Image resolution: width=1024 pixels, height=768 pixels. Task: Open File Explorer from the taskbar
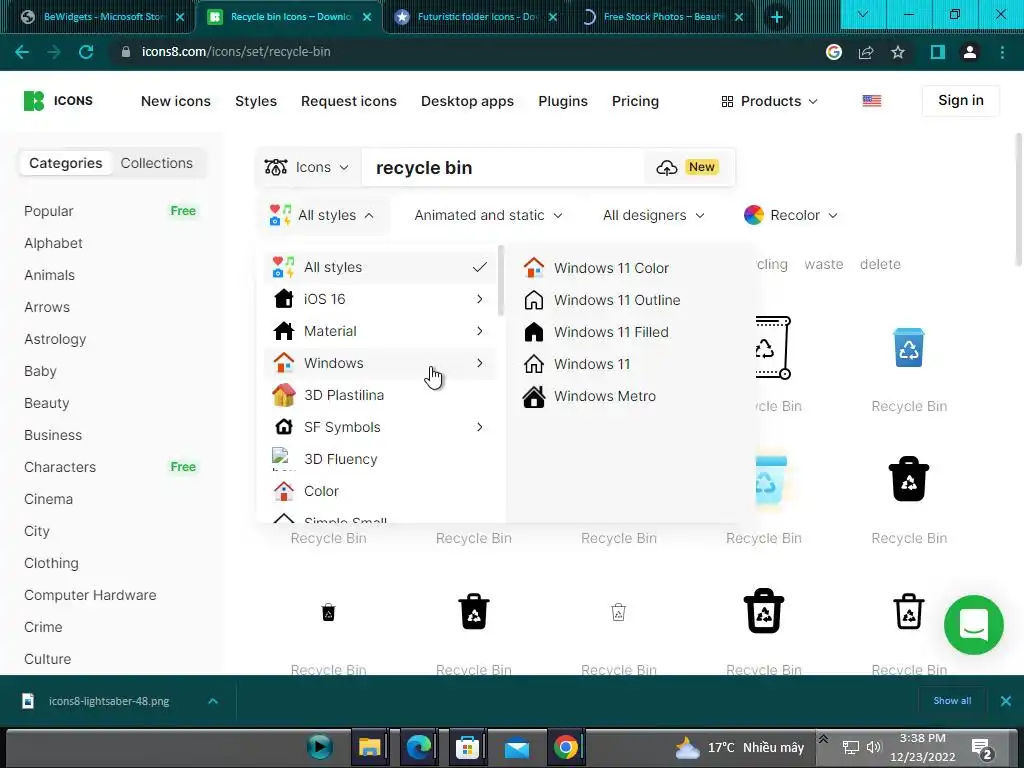pyautogui.click(x=370, y=746)
